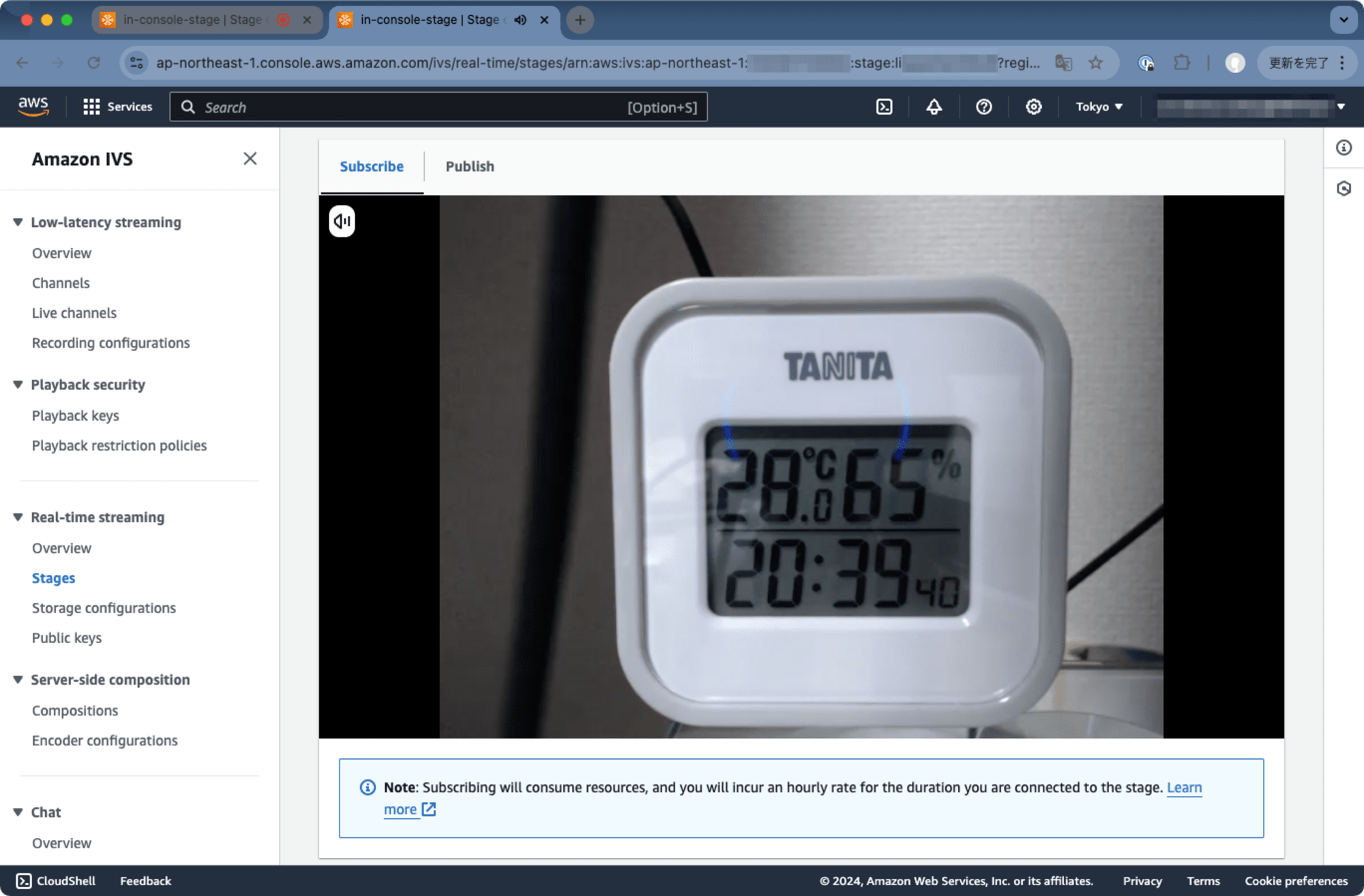
Task: Open the browser three-dot menu
Action: coord(1341,63)
